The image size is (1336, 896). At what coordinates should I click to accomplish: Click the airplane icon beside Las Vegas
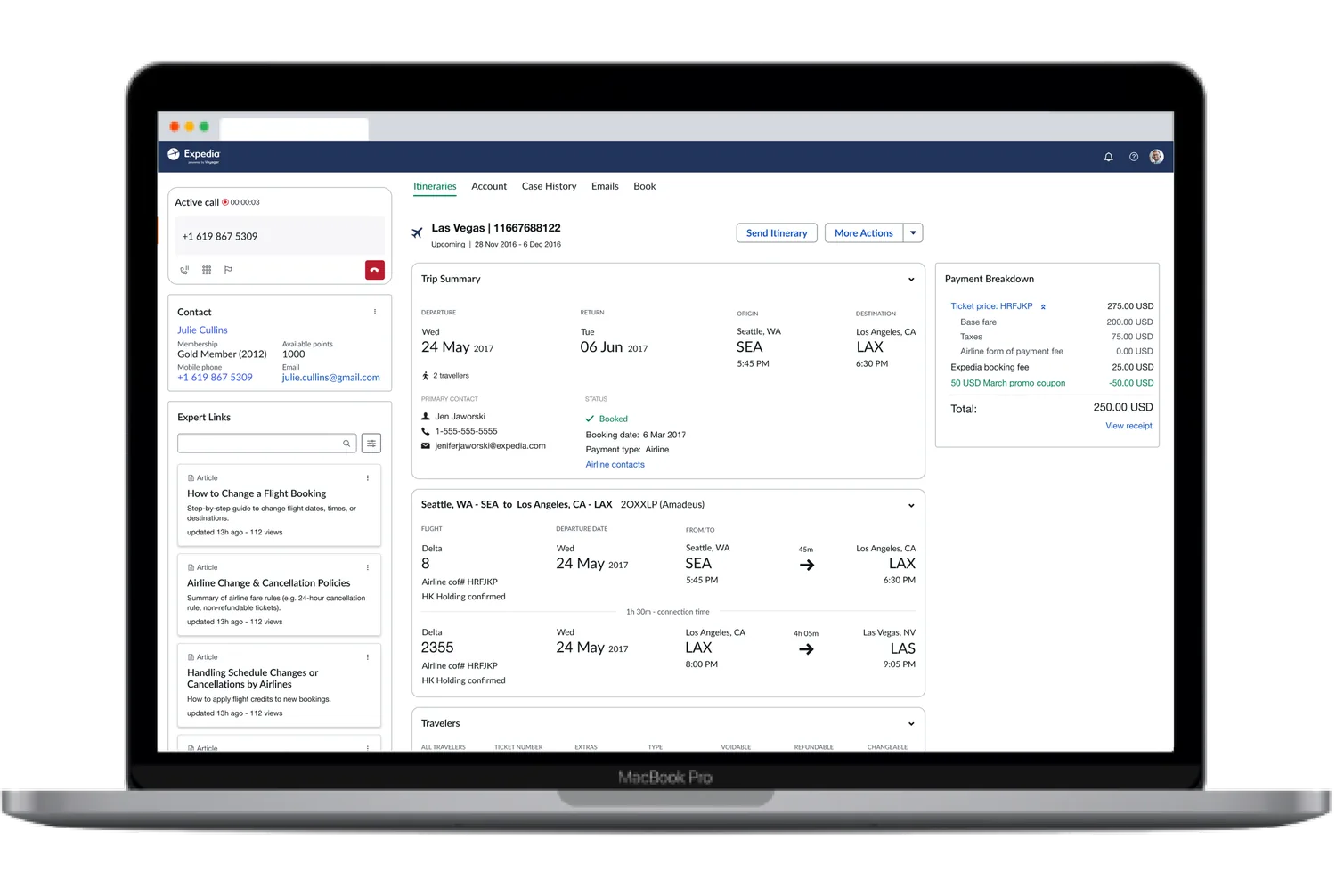click(417, 233)
